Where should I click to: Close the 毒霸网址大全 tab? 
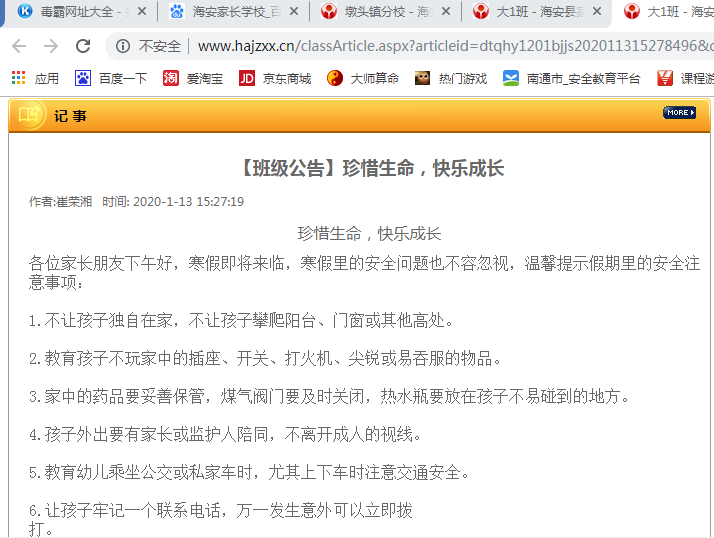tap(140, 13)
